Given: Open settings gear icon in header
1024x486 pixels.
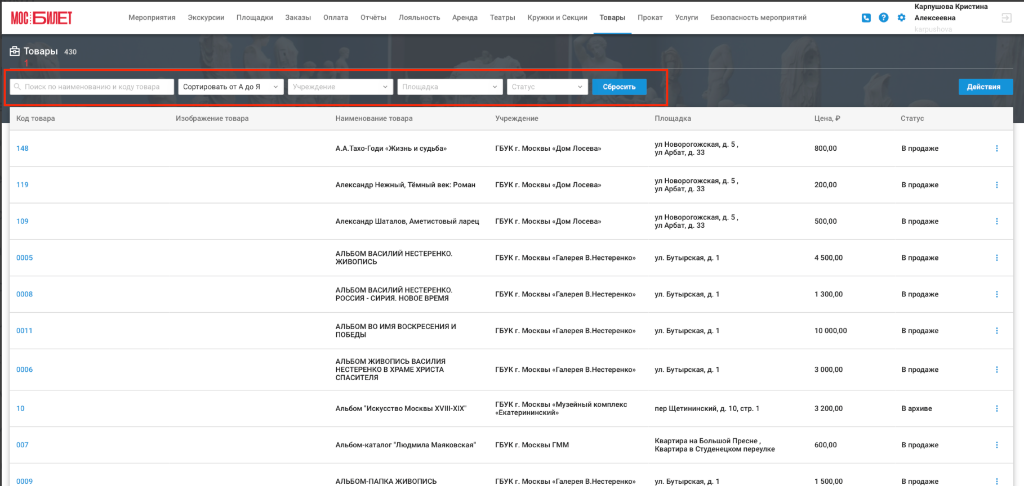Looking at the screenshot, I should (901, 18).
